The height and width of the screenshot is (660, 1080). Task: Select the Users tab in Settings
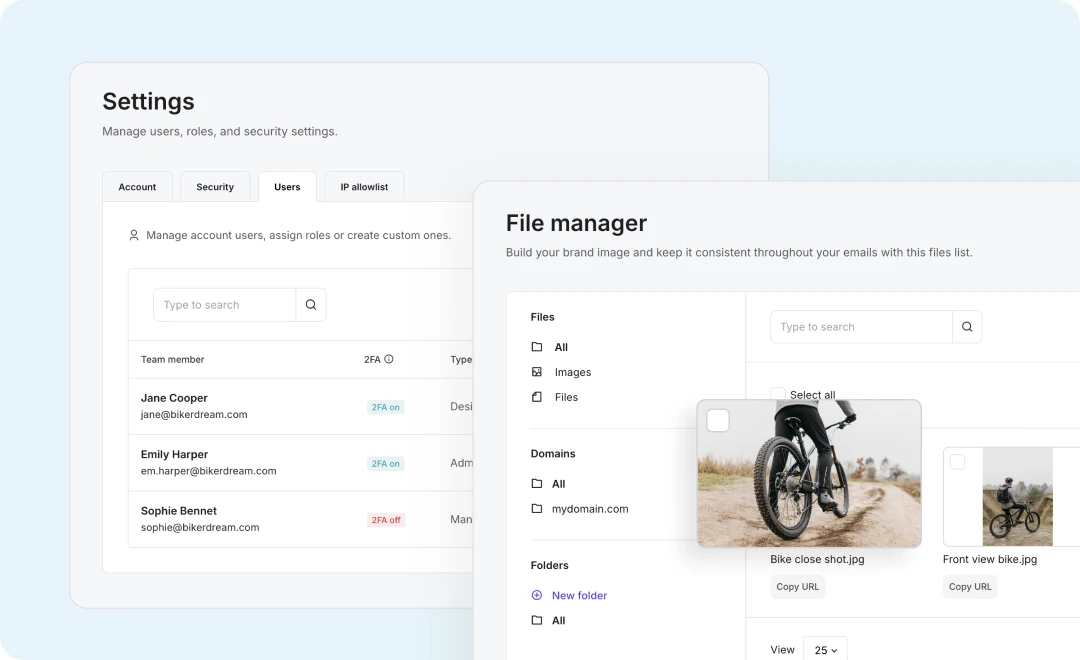click(x=287, y=187)
